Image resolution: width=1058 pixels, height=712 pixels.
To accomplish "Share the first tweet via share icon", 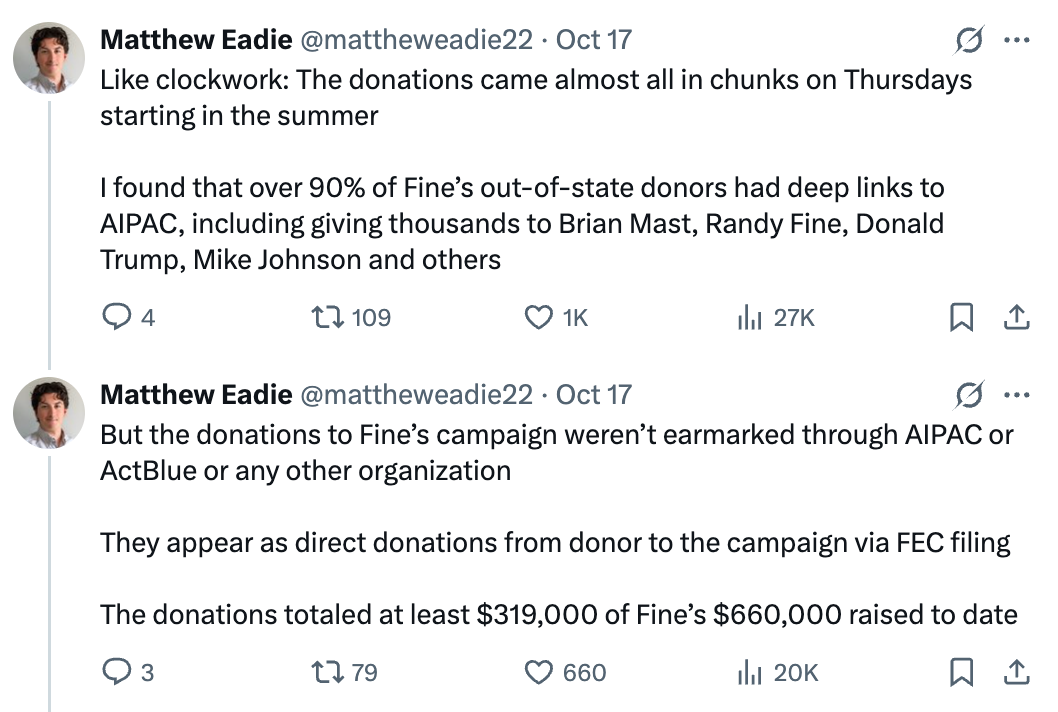I will tap(1016, 318).
